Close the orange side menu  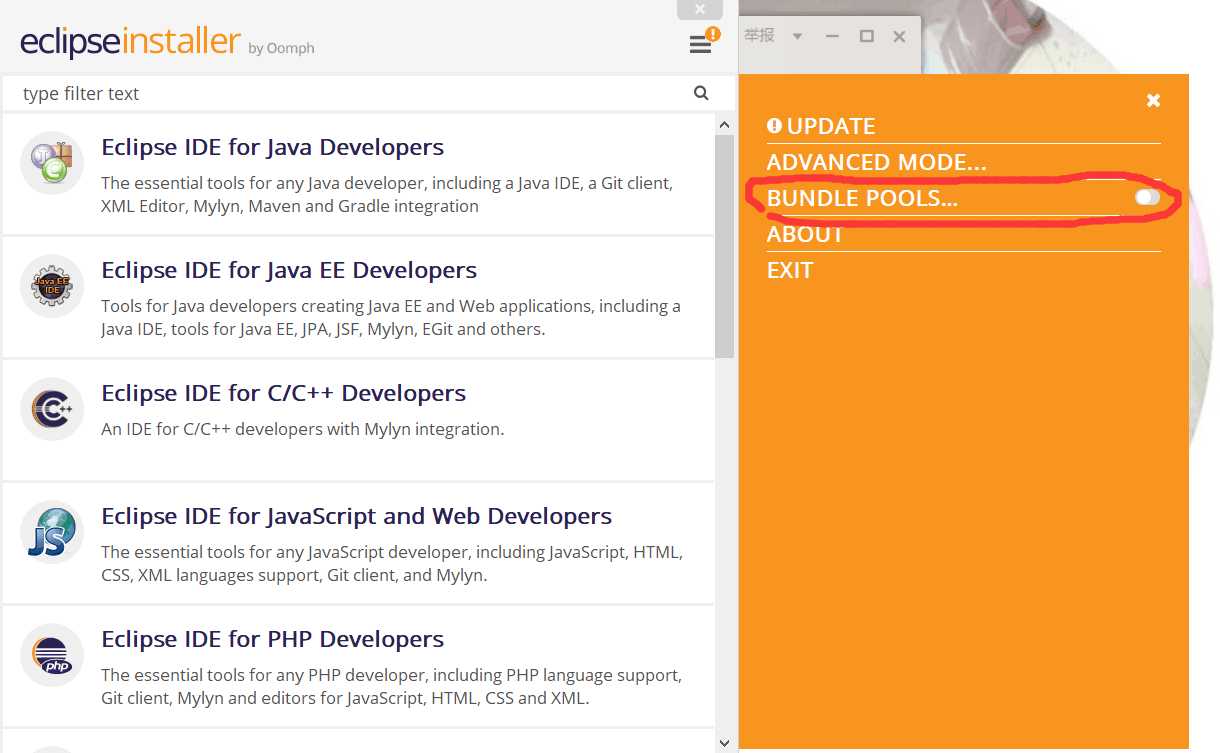point(1153,100)
